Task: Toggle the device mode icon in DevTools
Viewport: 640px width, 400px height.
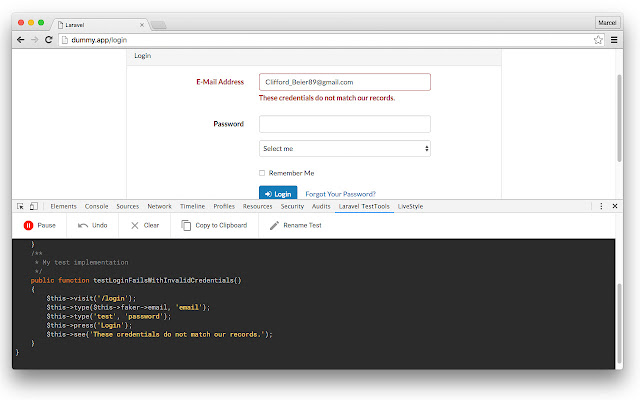Action: coord(34,206)
